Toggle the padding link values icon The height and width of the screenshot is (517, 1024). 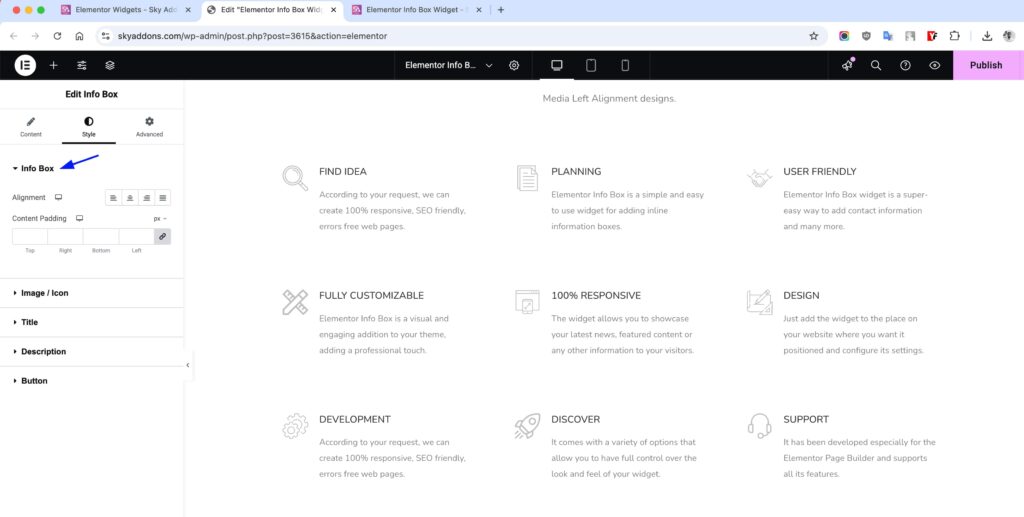coord(163,236)
